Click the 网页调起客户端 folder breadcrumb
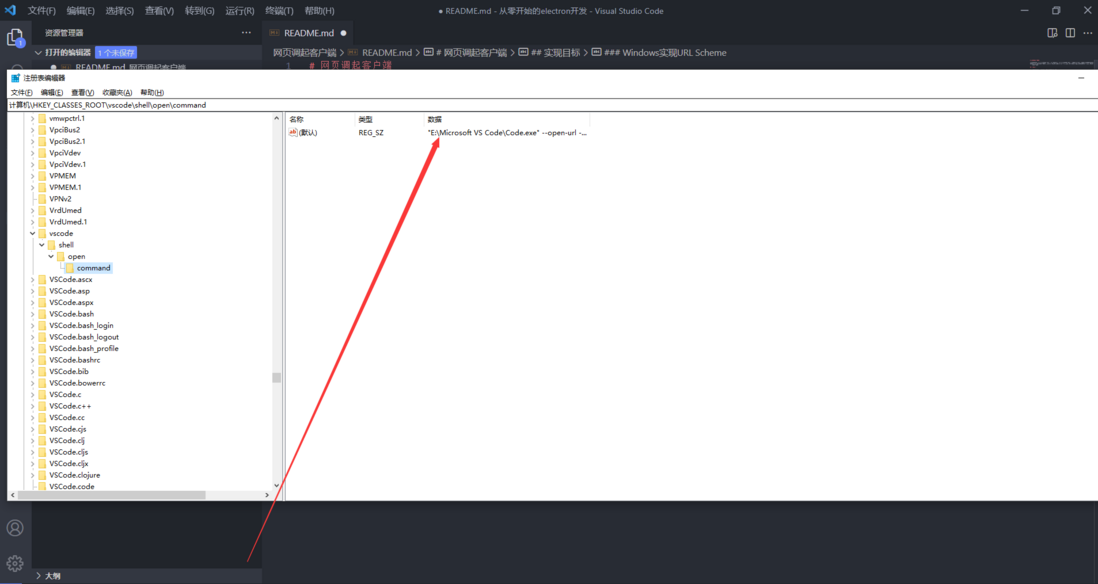Image resolution: width=1098 pixels, height=584 pixels. 305,53
